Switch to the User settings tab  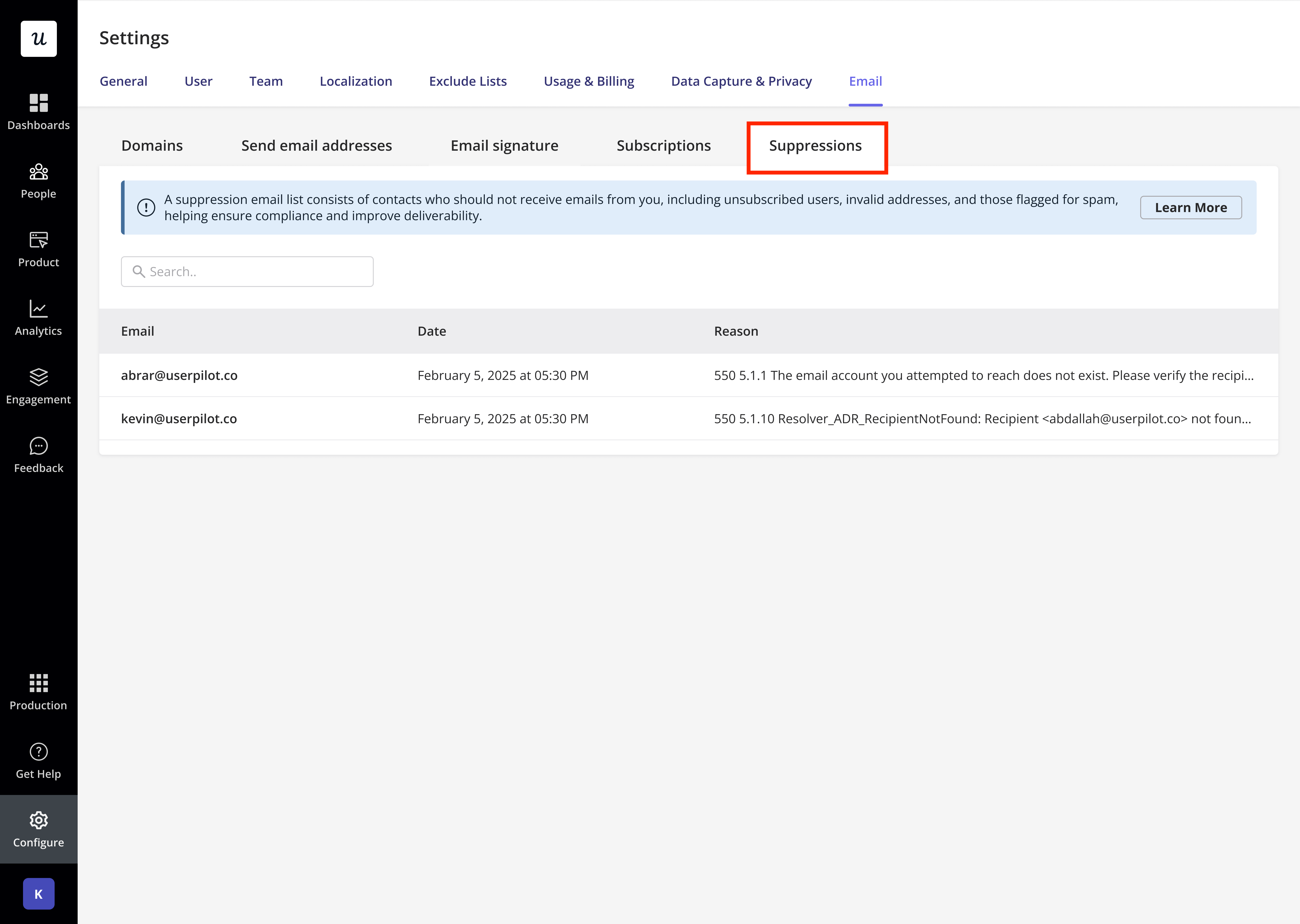click(x=198, y=81)
